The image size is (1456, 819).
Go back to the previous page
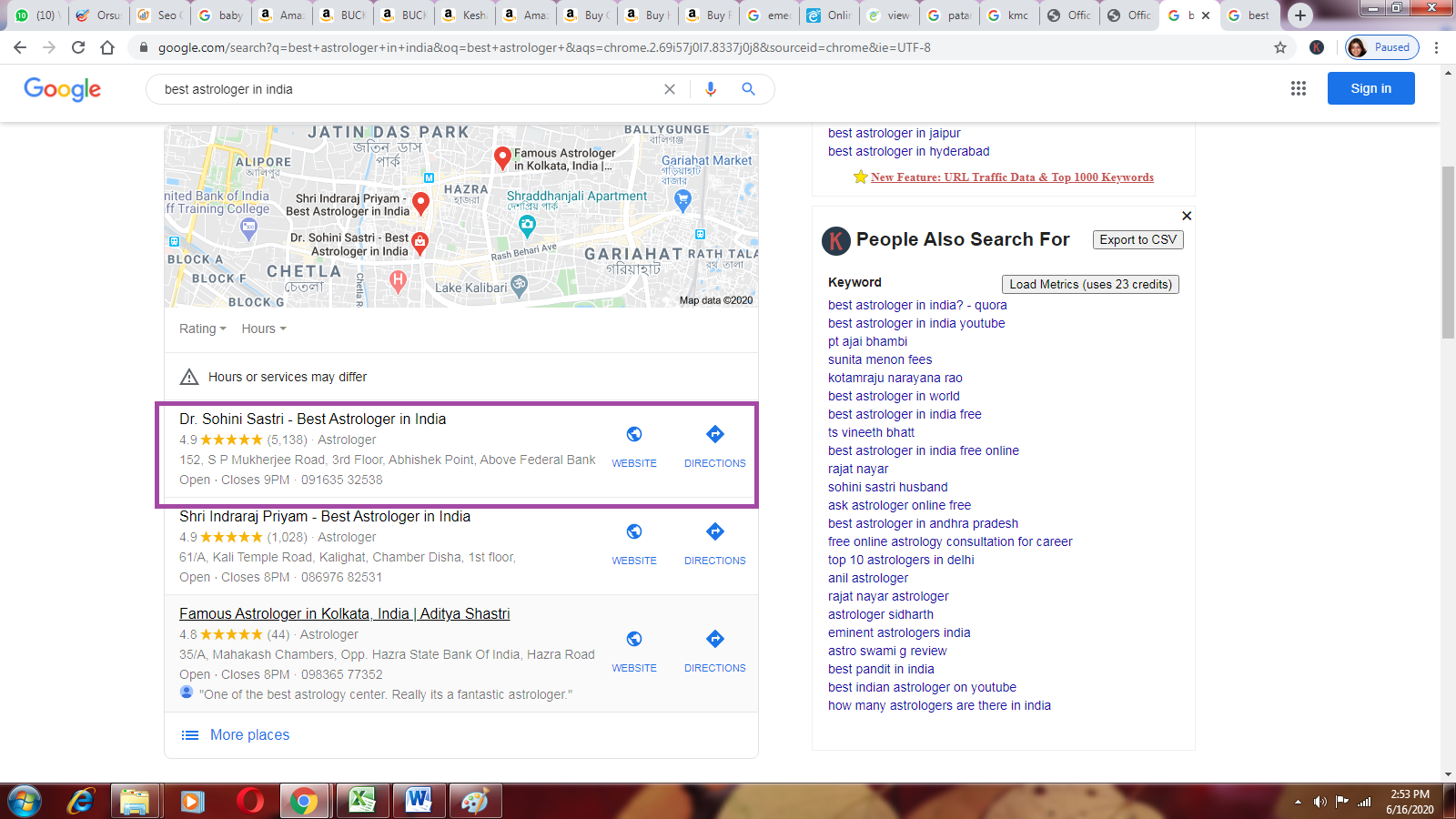(x=20, y=47)
